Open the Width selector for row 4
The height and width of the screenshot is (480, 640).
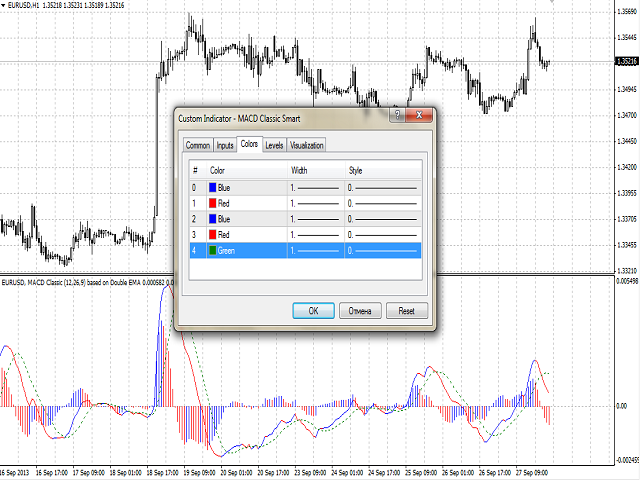click(316, 251)
